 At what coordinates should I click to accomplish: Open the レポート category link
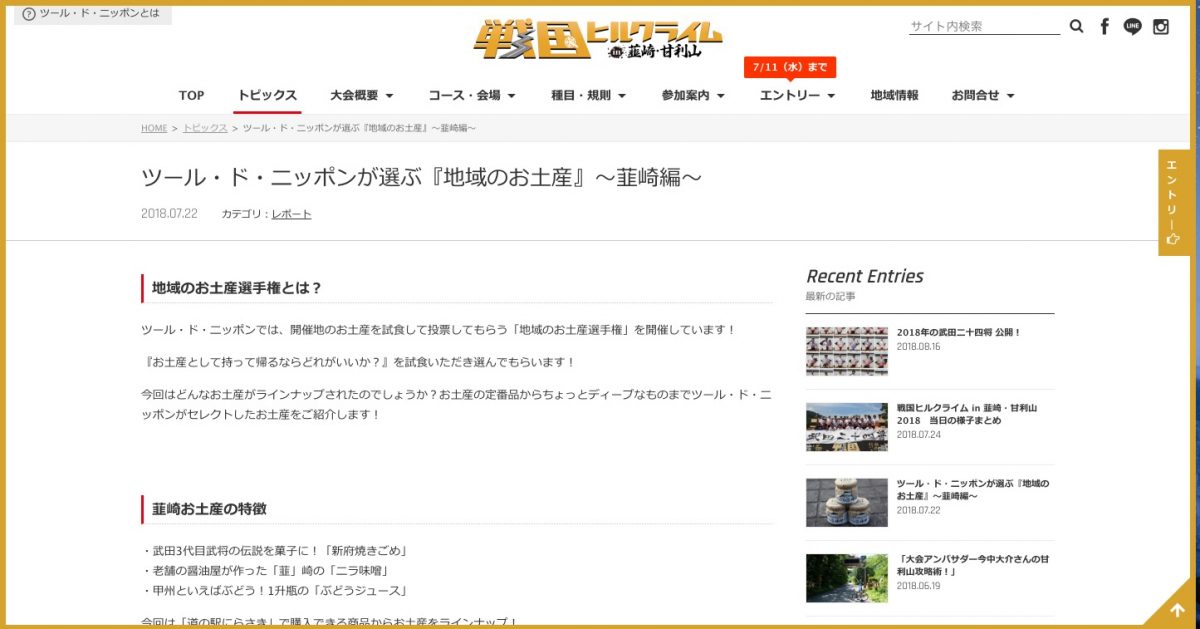(291, 214)
